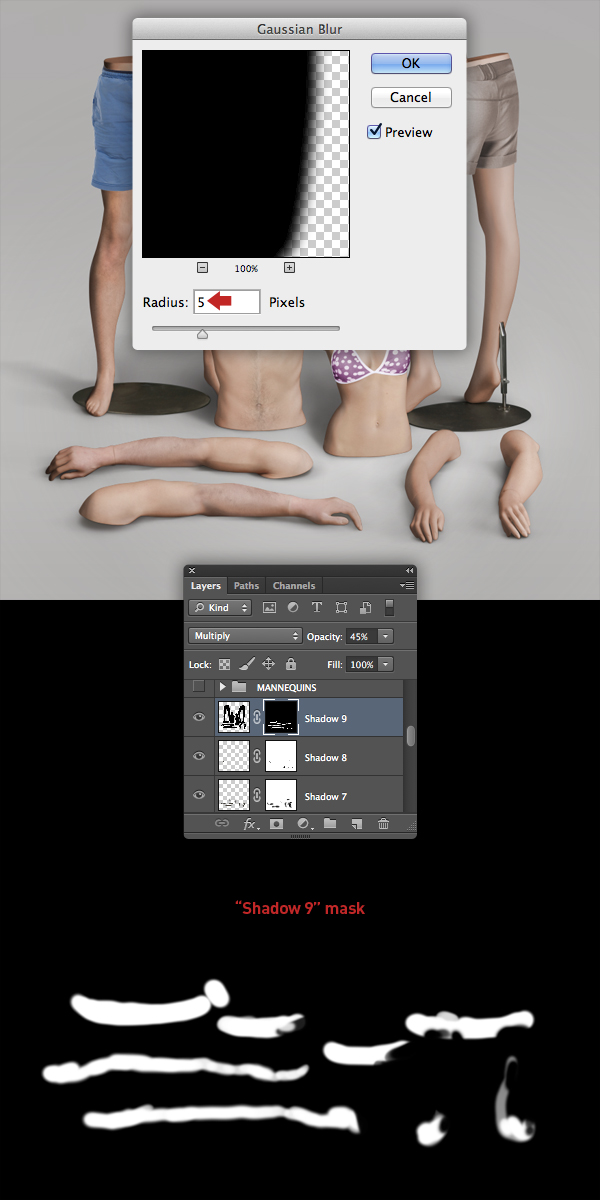Screen dimensions: 600x1200
Task: Select the Shadow 9 layer thumbnail
Action: pyautogui.click(x=233, y=718)
